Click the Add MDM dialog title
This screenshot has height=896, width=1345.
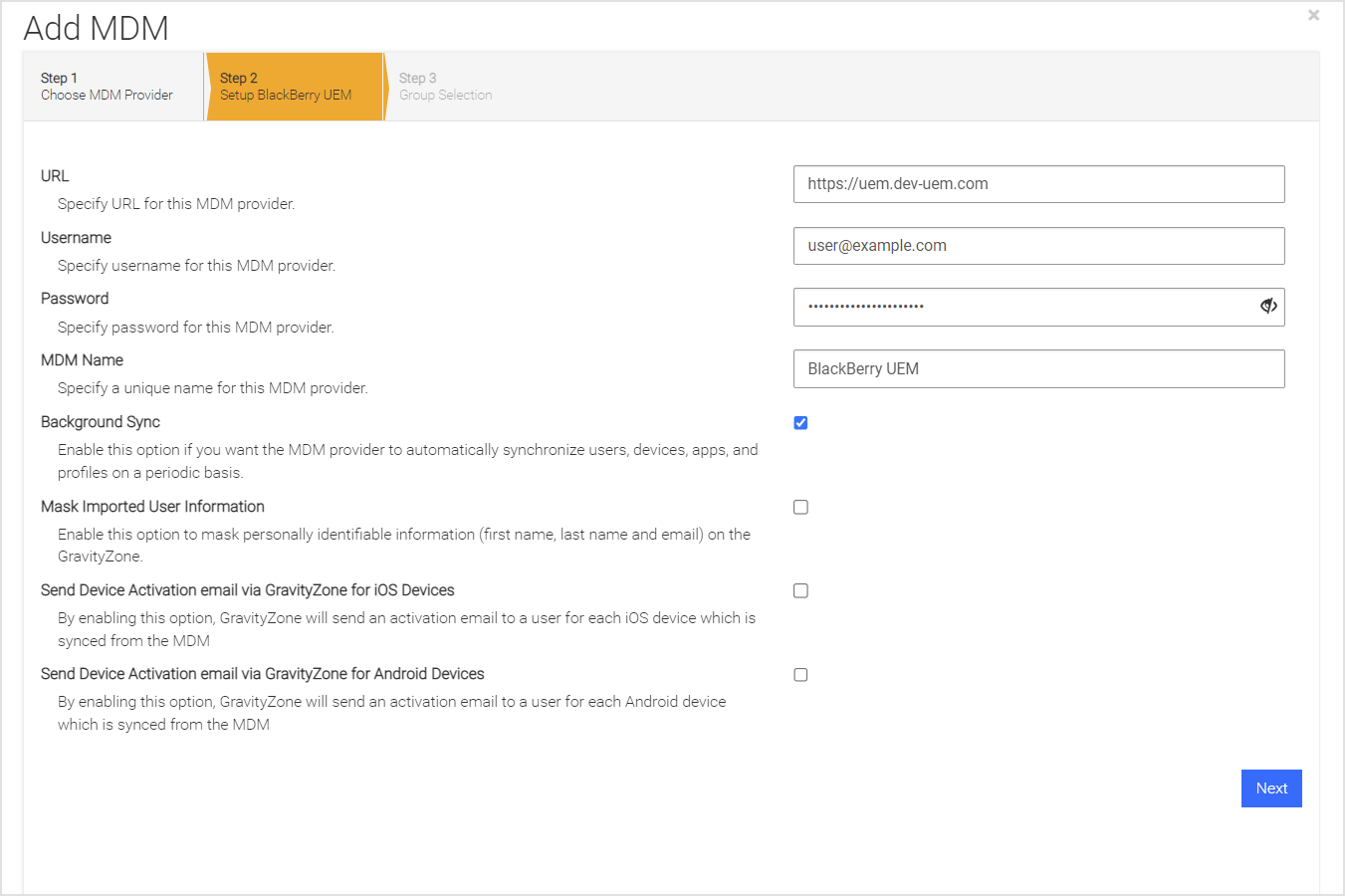[x=96, y=28]
